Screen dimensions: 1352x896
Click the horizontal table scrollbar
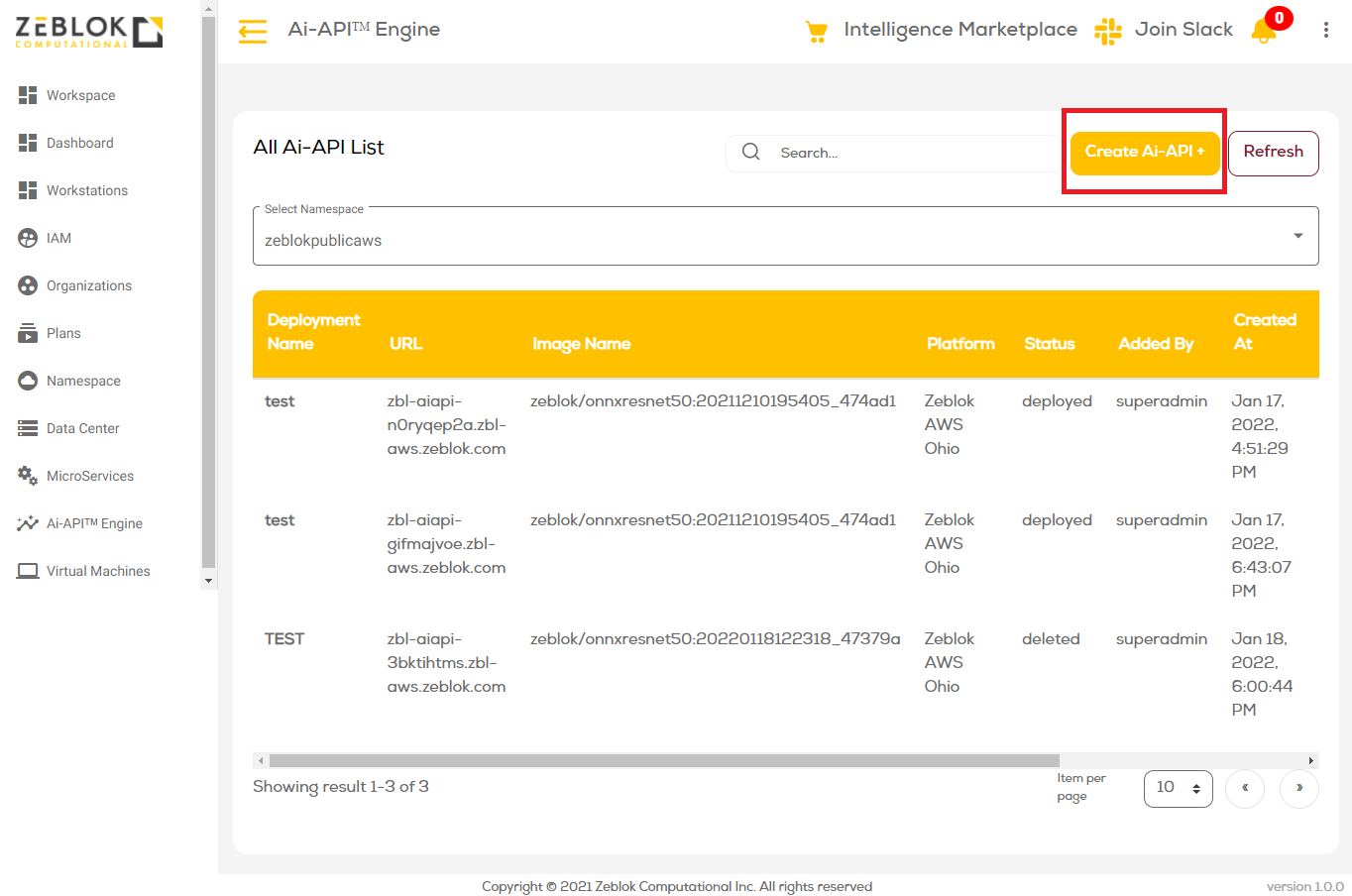[x=664, y=761]
